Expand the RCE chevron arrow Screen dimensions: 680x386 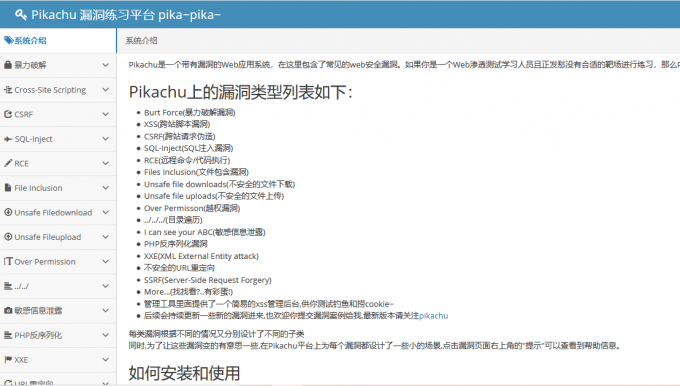pos(105,163)
